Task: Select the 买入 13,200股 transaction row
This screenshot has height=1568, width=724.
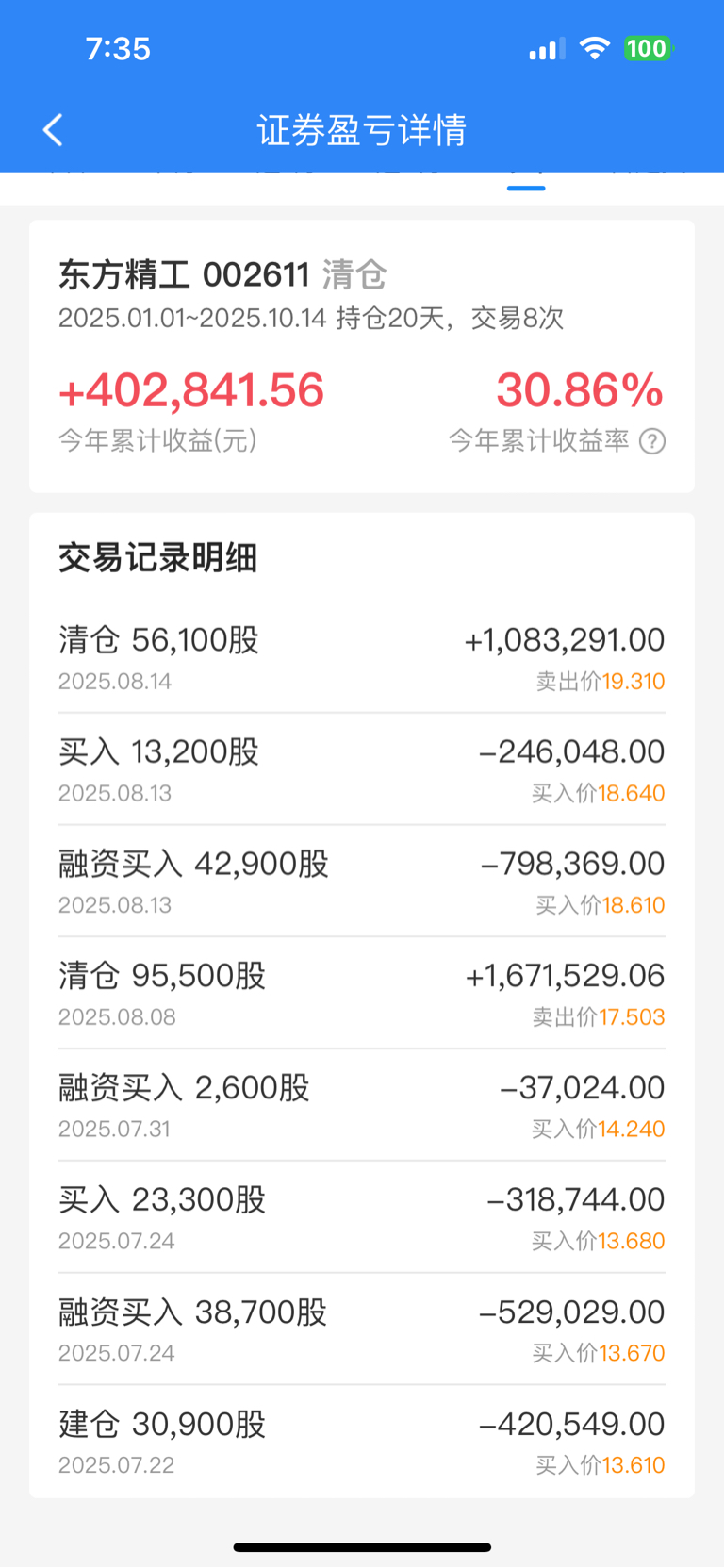Action: pos(362,770)
